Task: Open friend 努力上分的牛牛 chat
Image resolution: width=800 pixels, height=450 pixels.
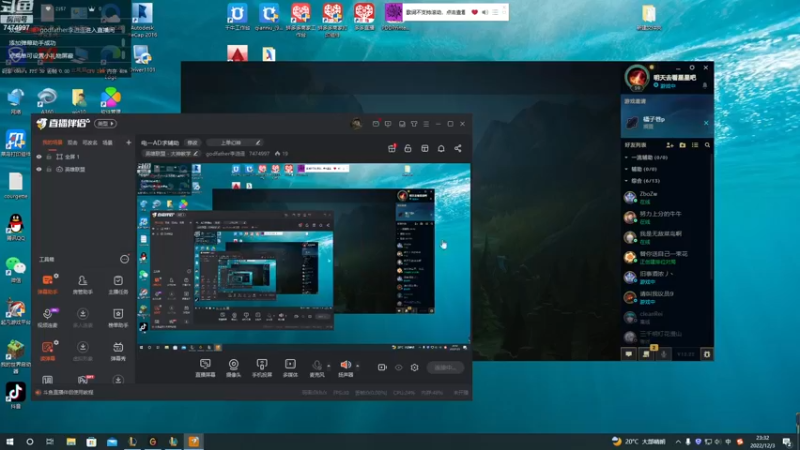Action: [x=666, y=217]
